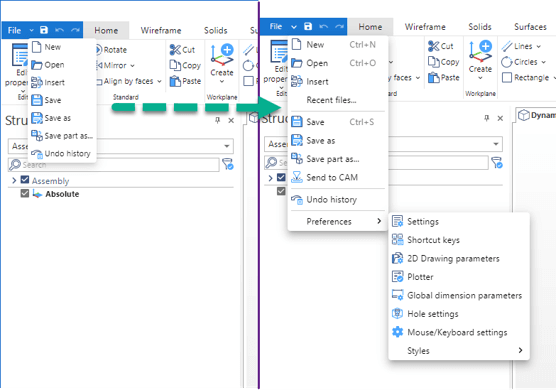Open Recent files... in the right File menu
The image size is (556, 390).
click(338, 100)
